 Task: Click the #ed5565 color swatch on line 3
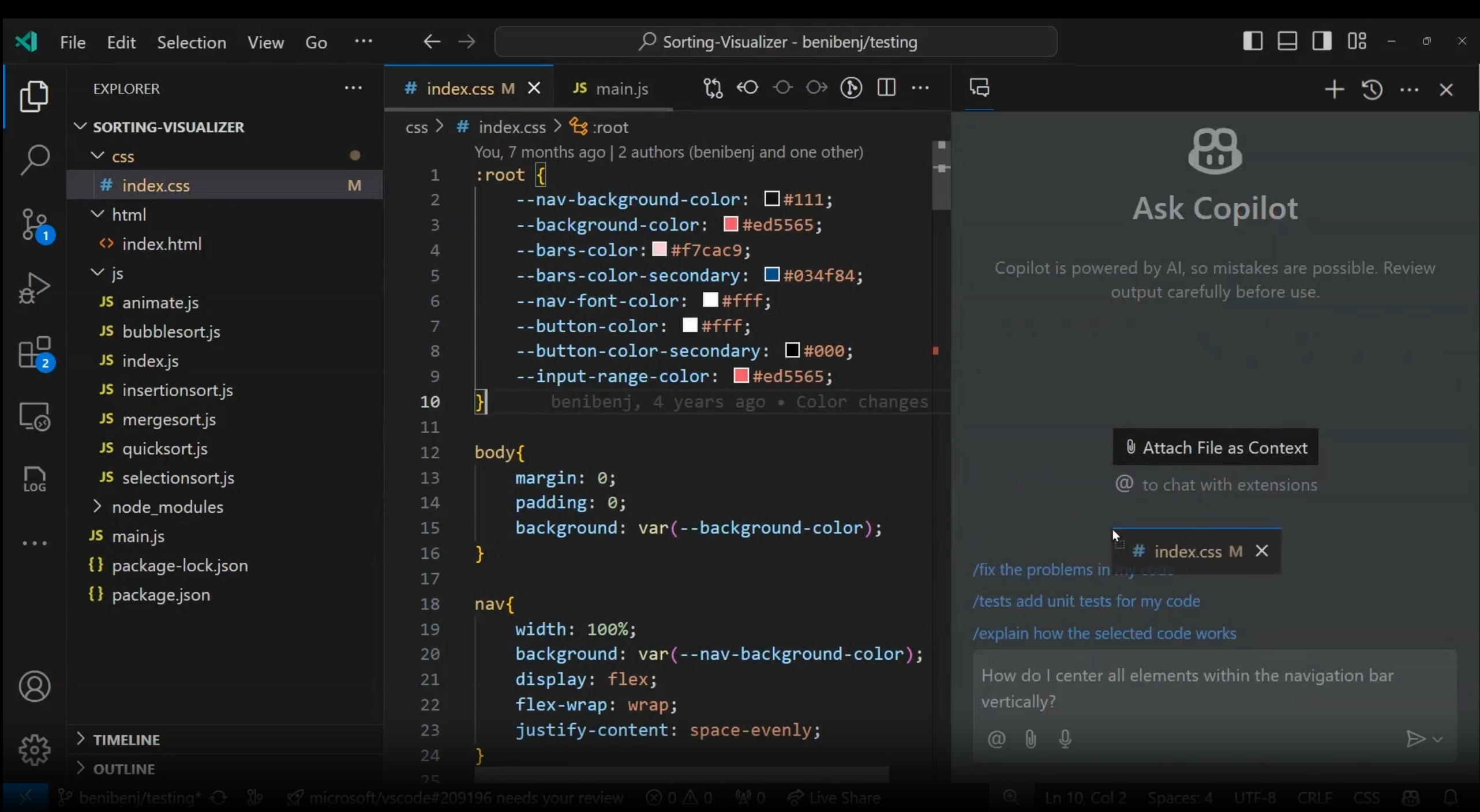(730, 225)
